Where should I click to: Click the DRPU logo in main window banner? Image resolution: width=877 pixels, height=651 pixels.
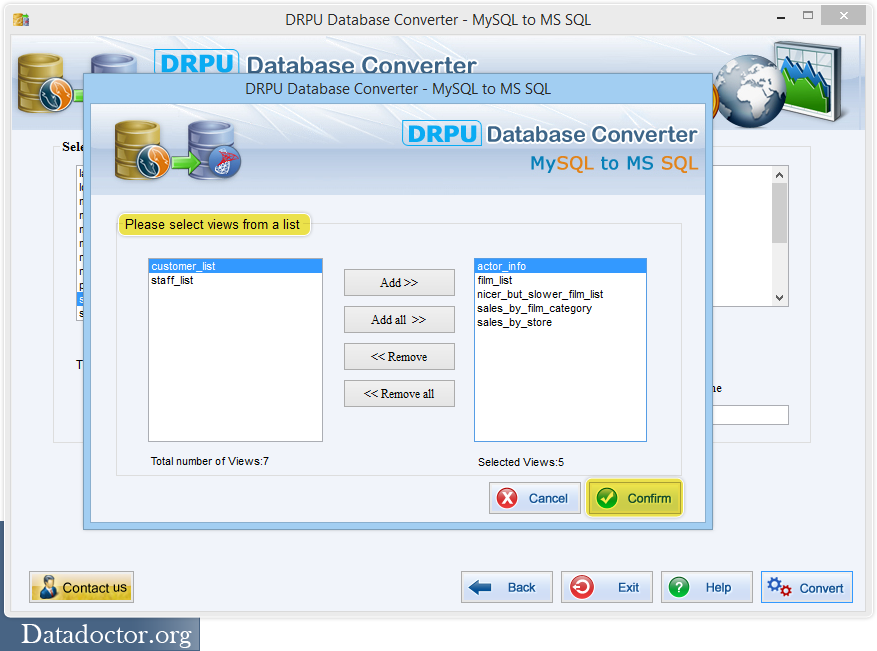[197, 62]
